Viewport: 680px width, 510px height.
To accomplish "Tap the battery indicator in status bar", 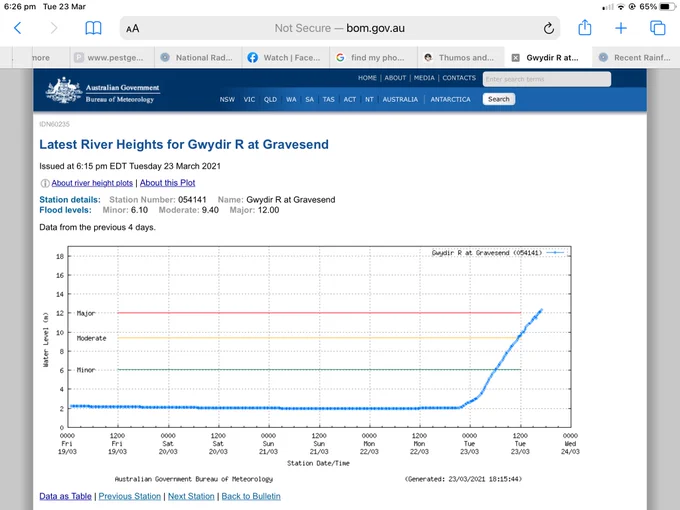I will click(x=667, y=7).
